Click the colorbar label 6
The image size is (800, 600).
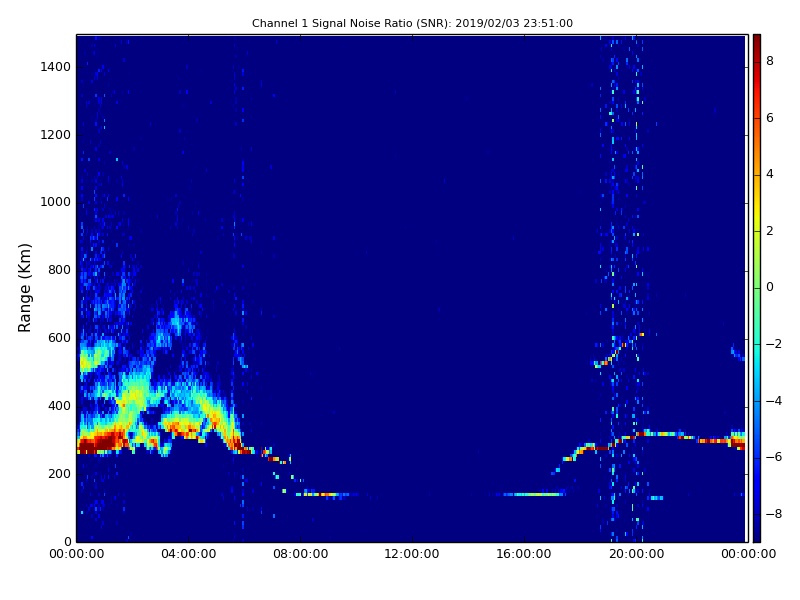[770, 118]
